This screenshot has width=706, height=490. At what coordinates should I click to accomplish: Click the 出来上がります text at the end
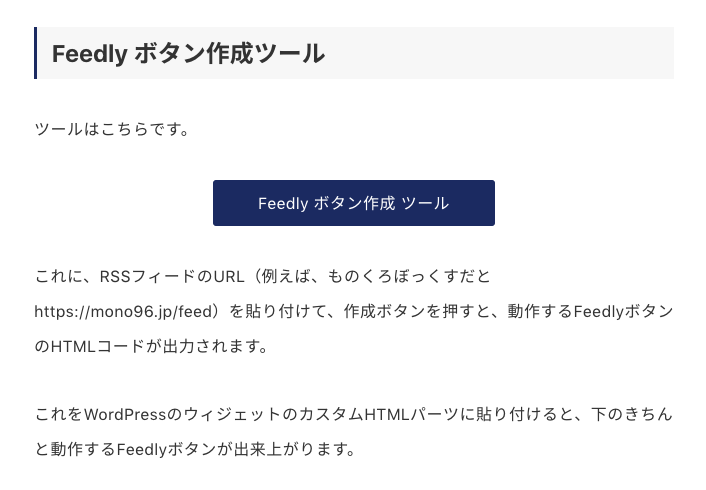point(305,449)
